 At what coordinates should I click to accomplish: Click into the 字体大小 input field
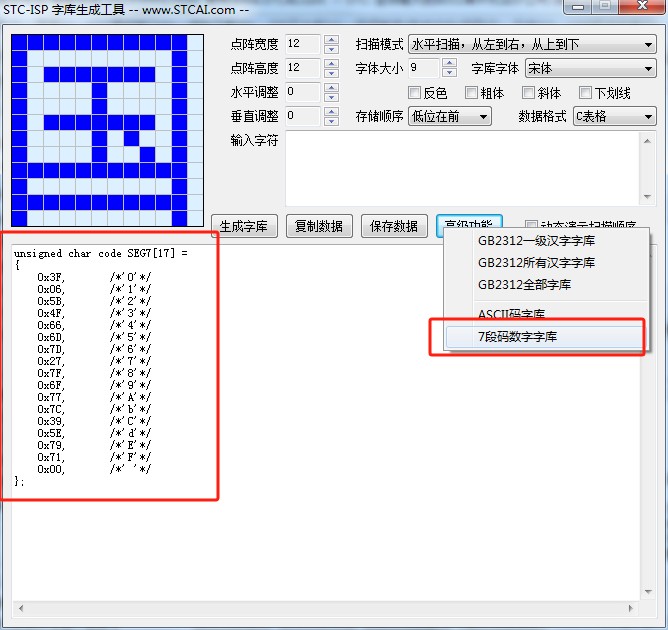423,68
